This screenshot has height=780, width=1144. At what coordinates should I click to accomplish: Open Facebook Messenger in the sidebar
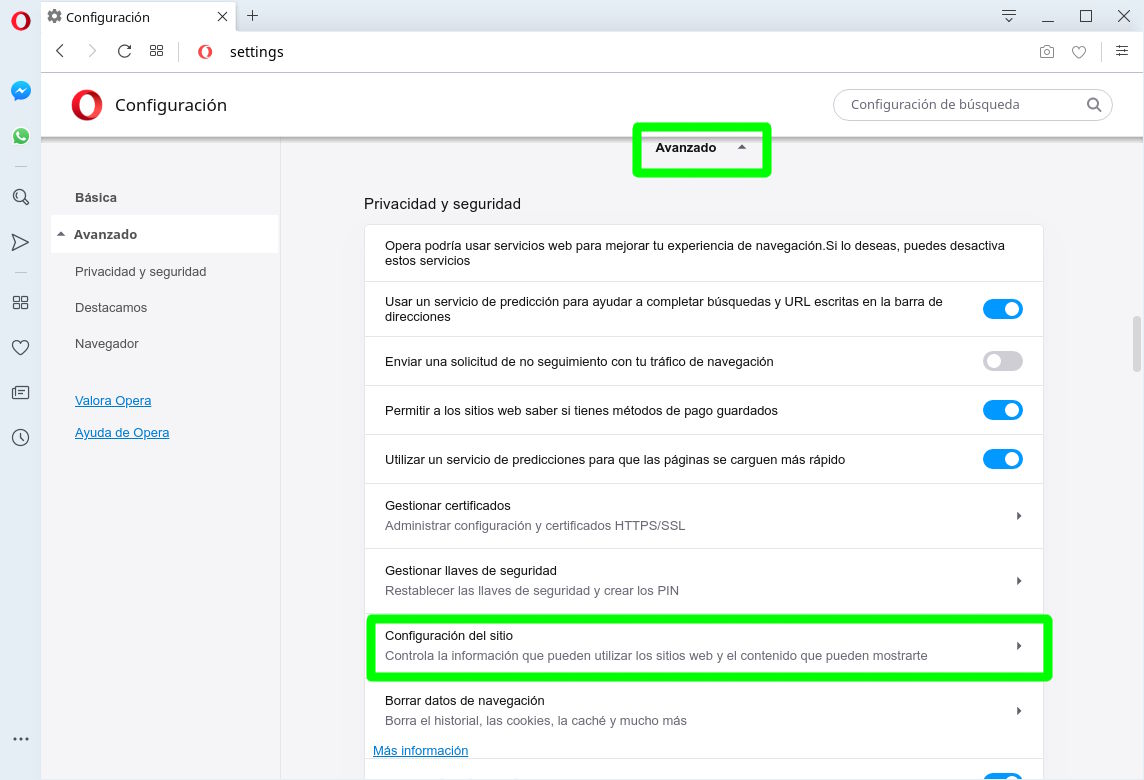(x=20, y=91)
